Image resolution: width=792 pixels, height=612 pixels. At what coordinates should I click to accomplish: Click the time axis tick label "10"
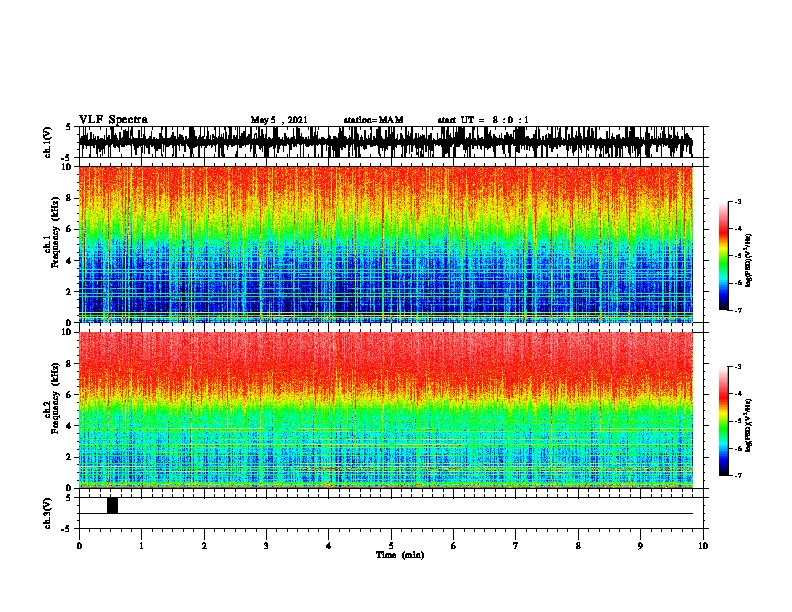[703, 546]
